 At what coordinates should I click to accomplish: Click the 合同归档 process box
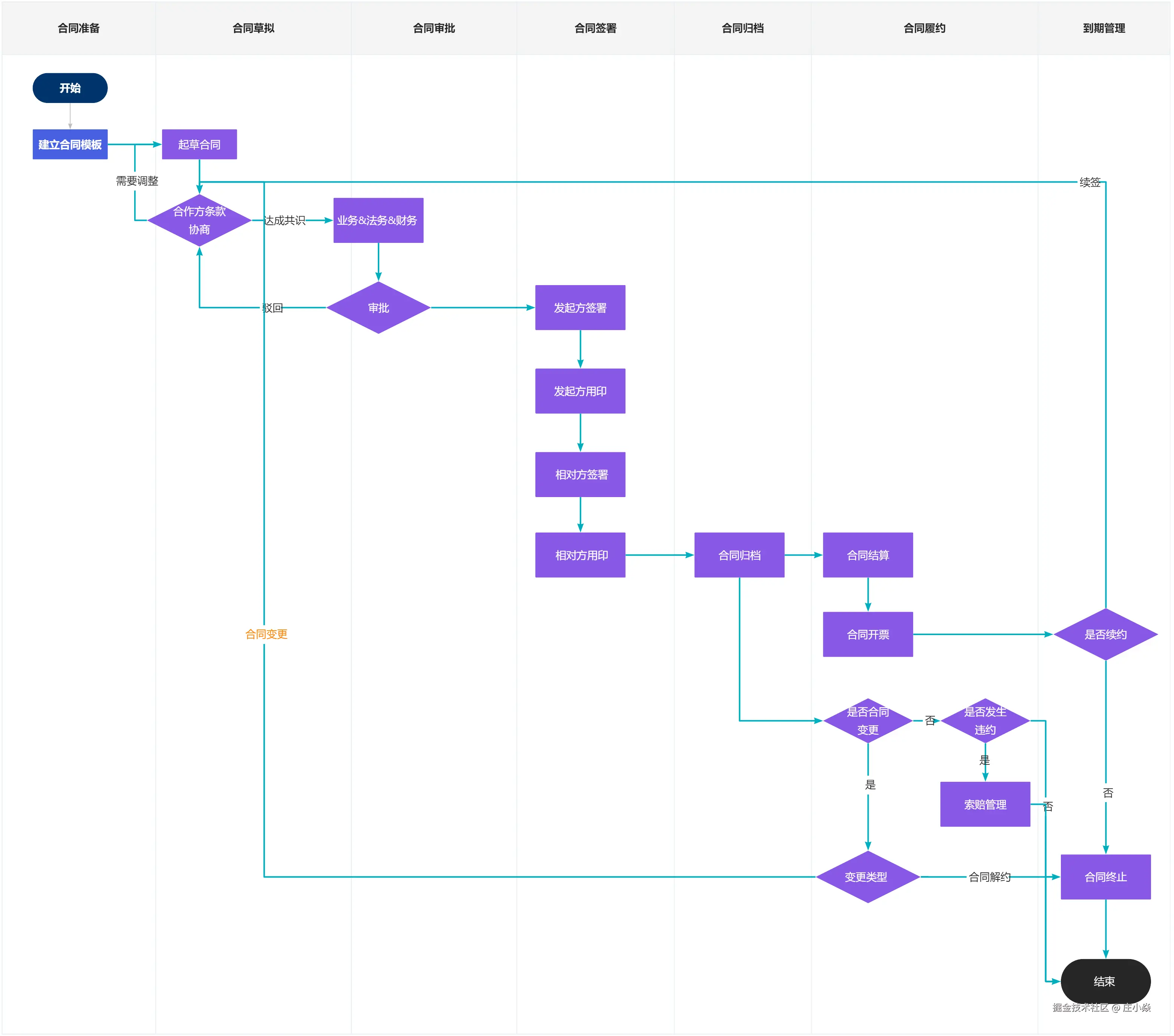[x=739, y=554]
